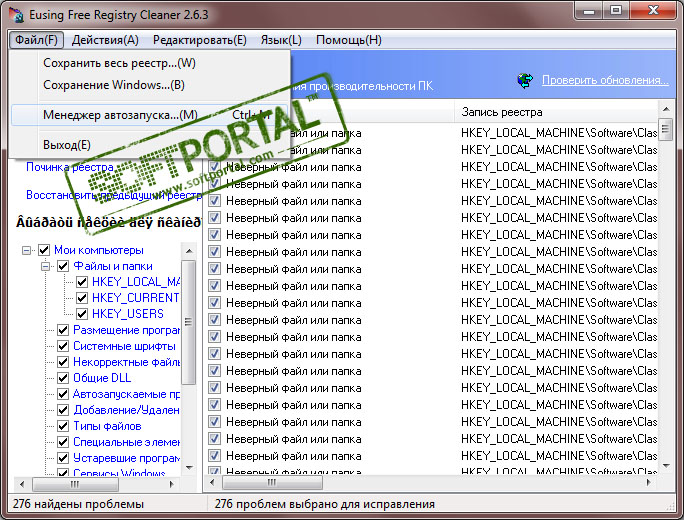Screen dimensions: 684x520
Task: Uncheck Системные шрифты checkbox
Action: tap(63, 346)
